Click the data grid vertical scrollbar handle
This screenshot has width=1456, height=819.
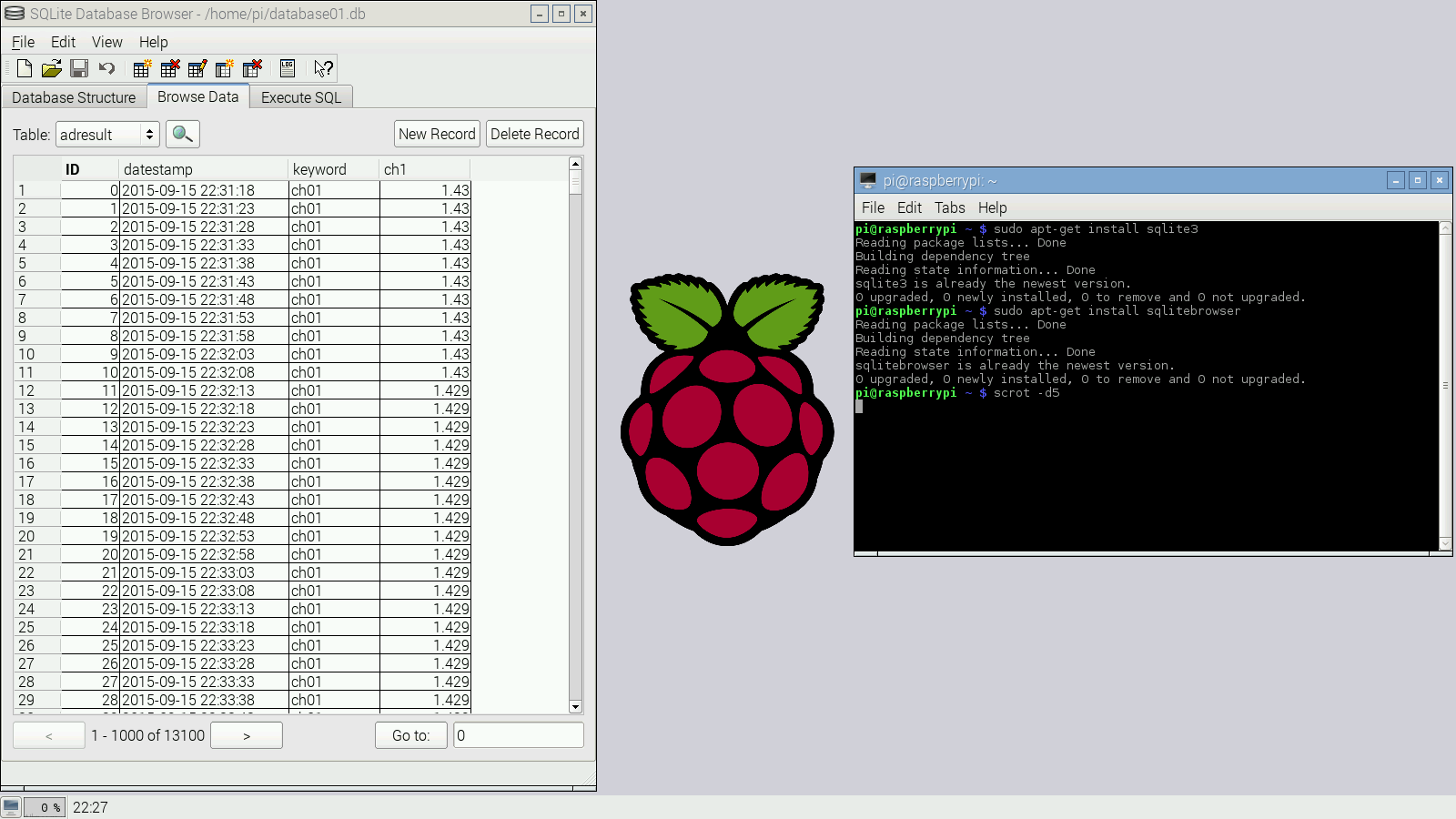pyautogui.click(x=575, y=183)
